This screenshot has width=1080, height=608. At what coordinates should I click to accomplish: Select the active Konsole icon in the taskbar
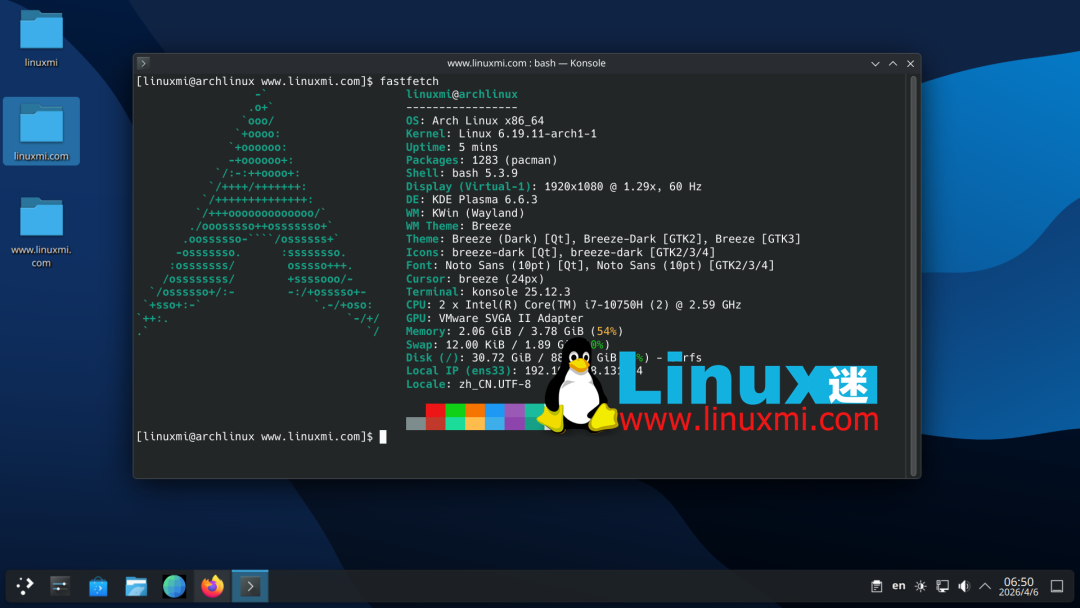249,586
